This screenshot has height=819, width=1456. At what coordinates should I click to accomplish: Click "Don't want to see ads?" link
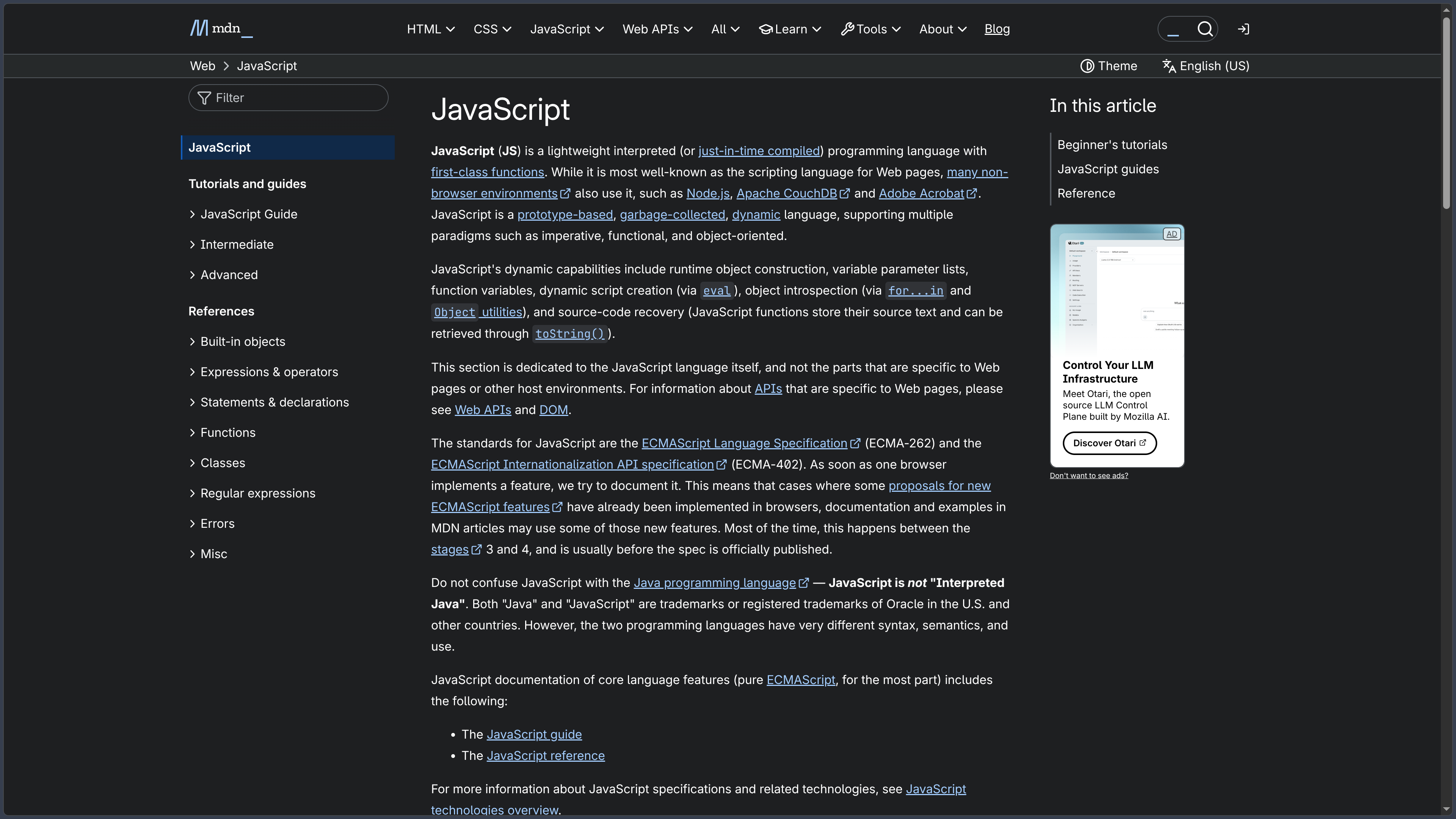pos(1089,476)
